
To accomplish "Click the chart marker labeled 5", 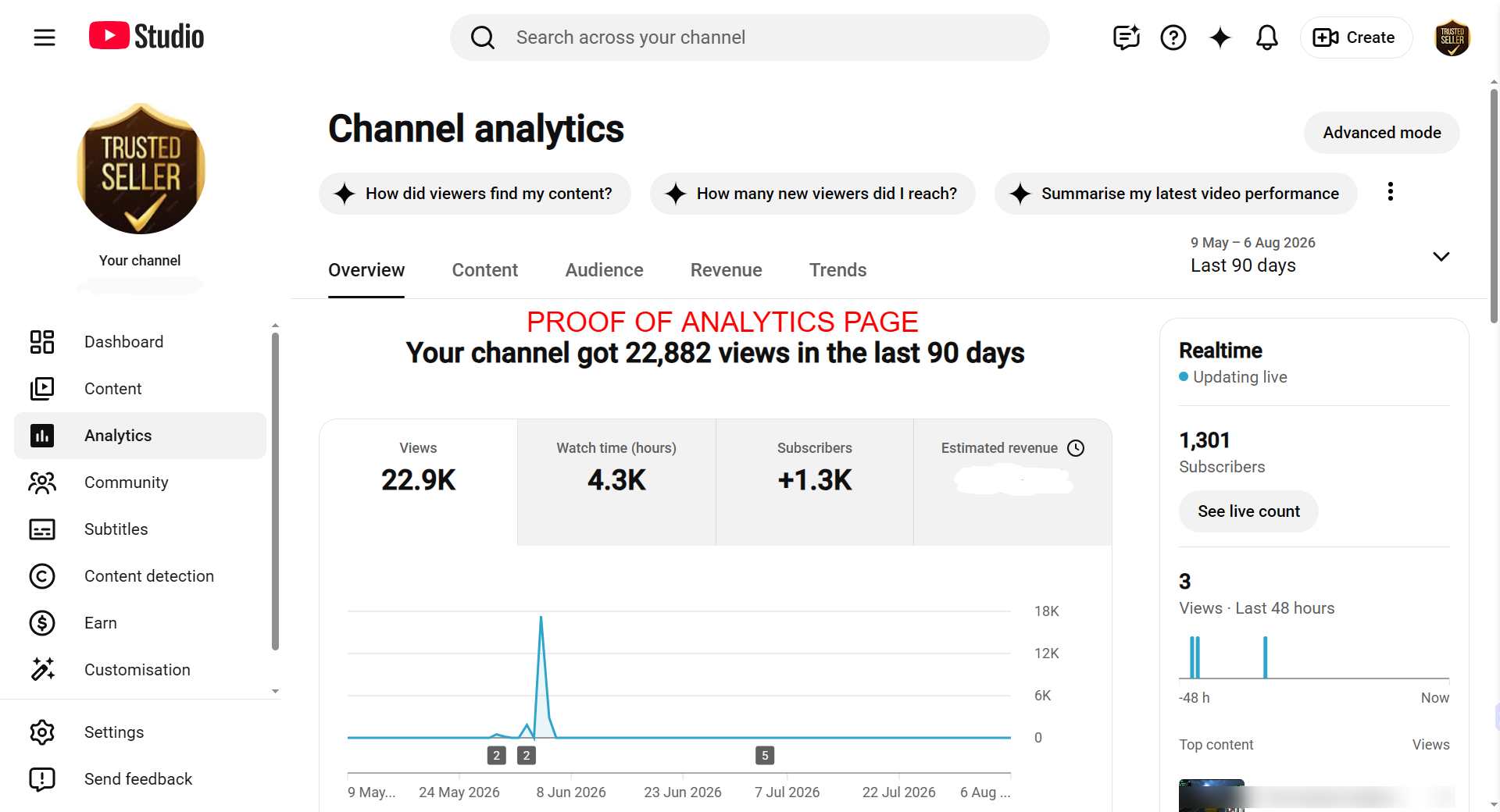I will [x=765, y=755].
